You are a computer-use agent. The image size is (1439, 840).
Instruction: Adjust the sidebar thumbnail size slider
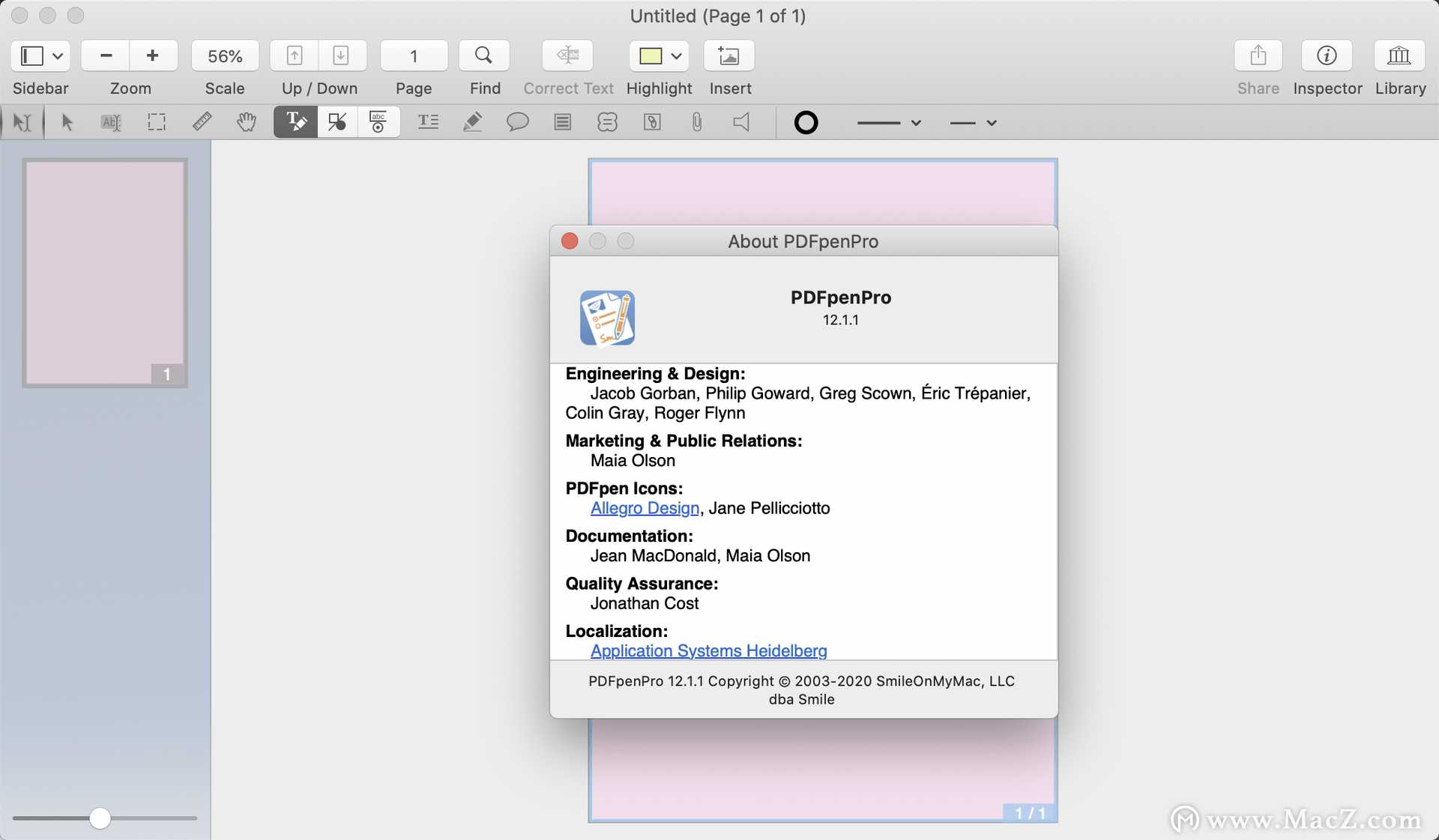pyautogui.click(x=100, y=818)
